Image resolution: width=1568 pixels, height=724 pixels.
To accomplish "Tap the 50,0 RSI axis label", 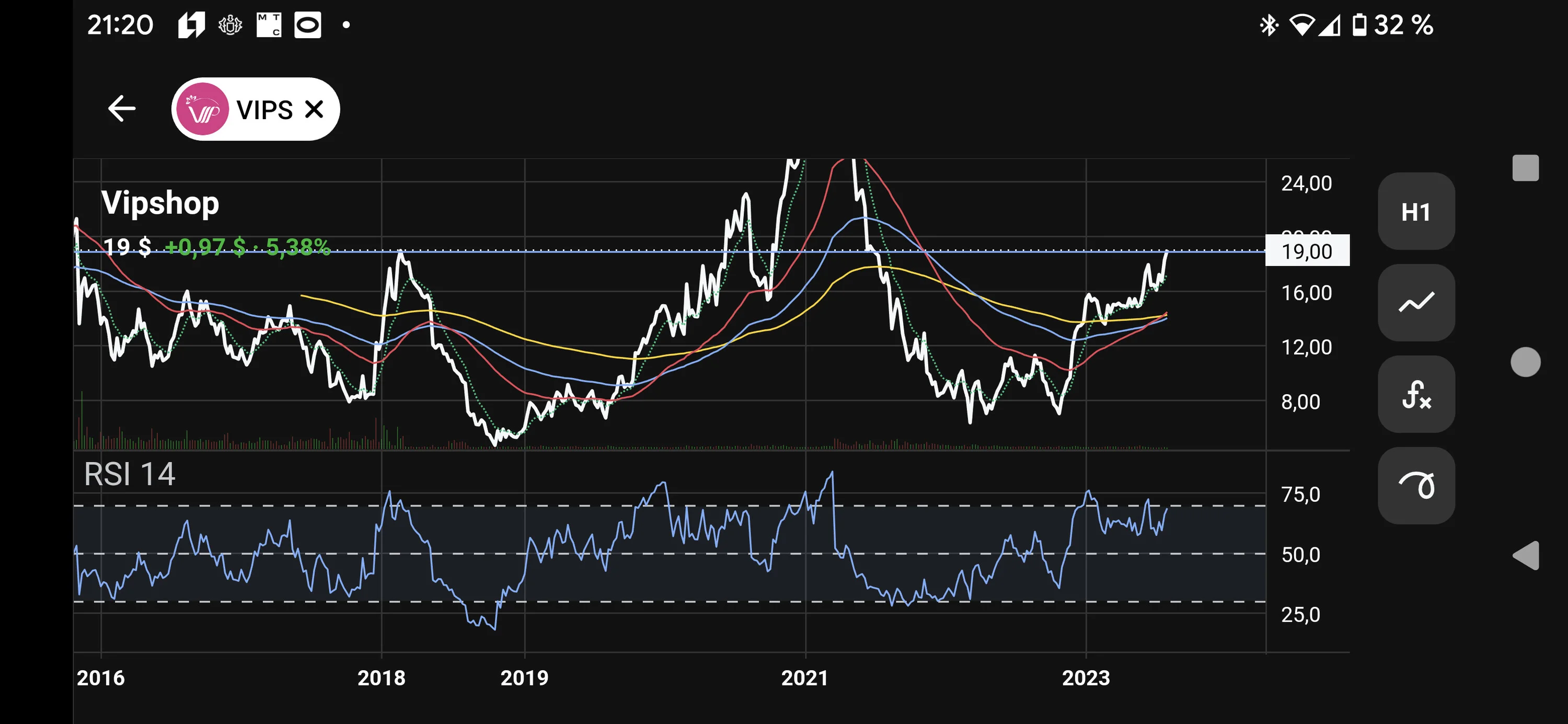I will [1301, 555].
